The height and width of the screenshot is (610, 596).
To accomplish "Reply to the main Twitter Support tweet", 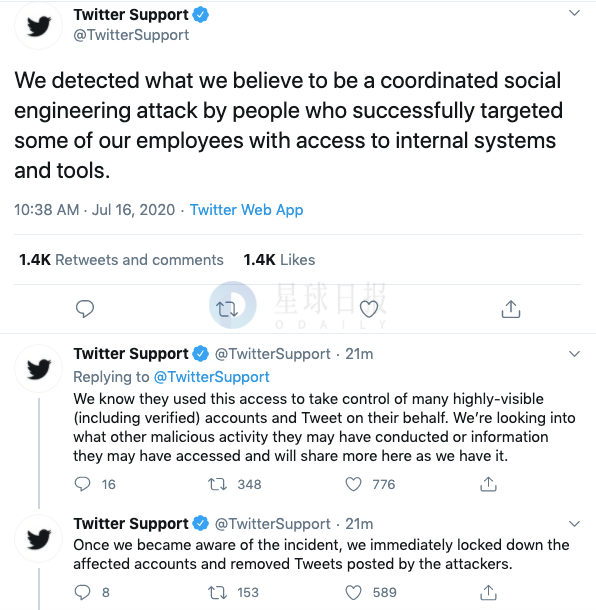I will click(x=84, y=309).
